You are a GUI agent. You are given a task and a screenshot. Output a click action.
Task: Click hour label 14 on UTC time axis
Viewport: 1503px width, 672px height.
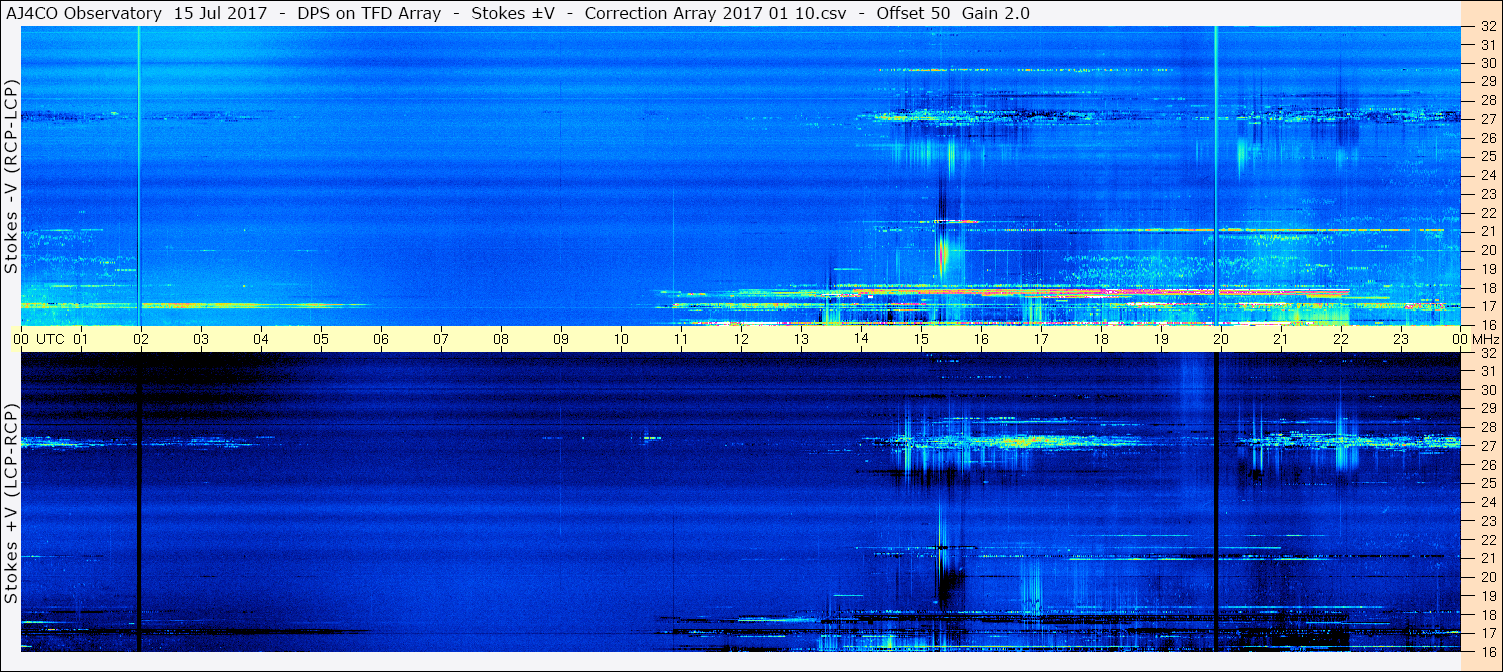[x=861, y=339]
